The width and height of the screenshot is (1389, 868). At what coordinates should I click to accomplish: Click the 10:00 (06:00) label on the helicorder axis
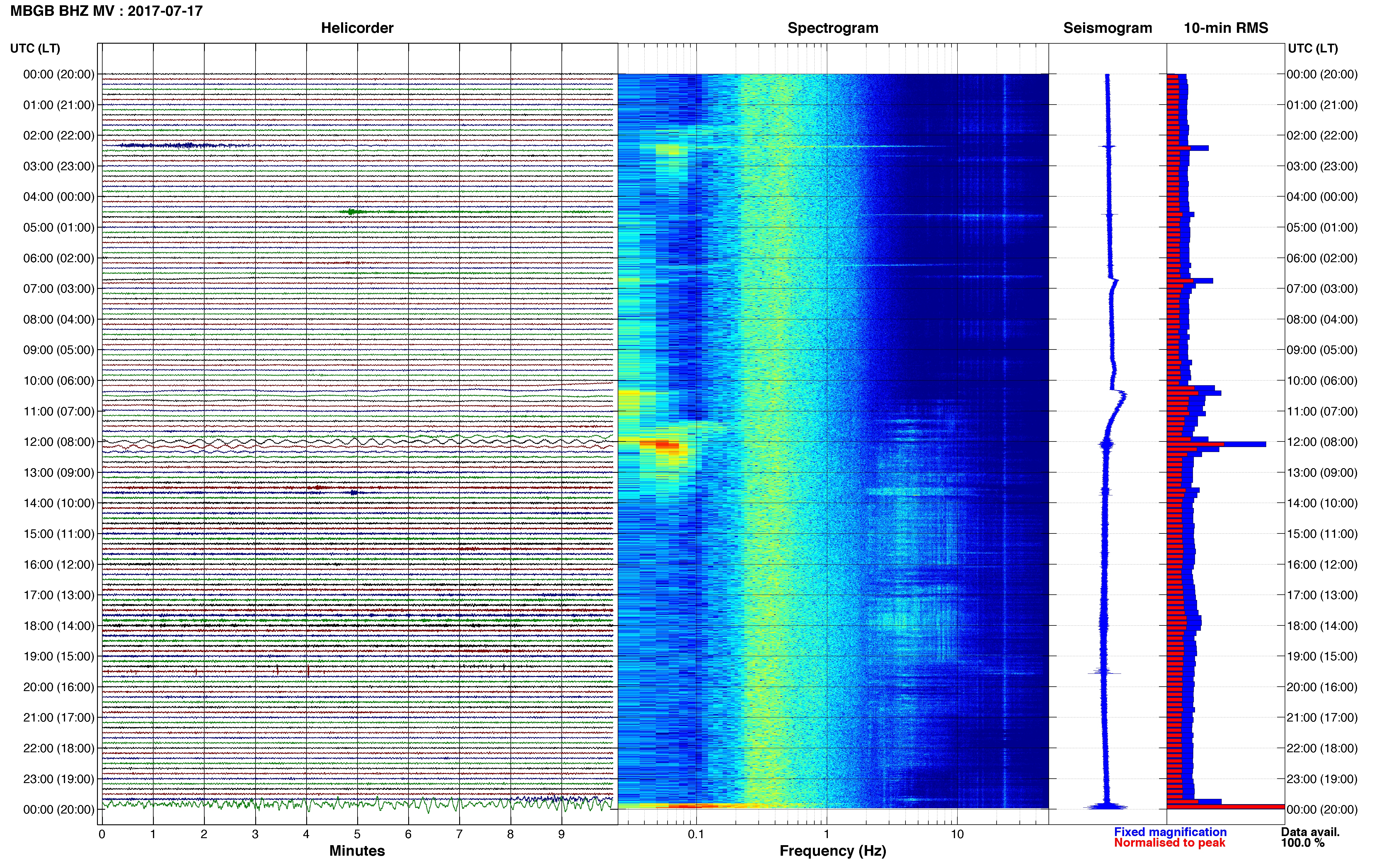point(59,381)
